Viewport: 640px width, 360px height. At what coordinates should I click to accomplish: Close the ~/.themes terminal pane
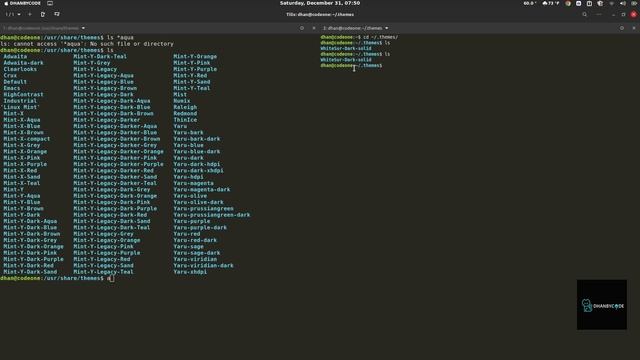point(634,28)
